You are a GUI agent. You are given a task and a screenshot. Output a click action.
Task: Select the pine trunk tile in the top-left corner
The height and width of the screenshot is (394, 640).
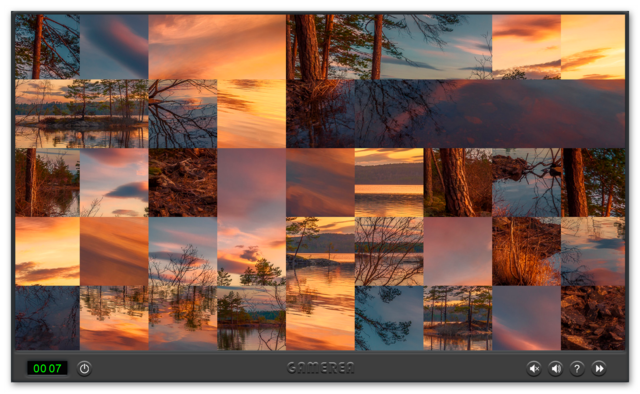(47, 47)
